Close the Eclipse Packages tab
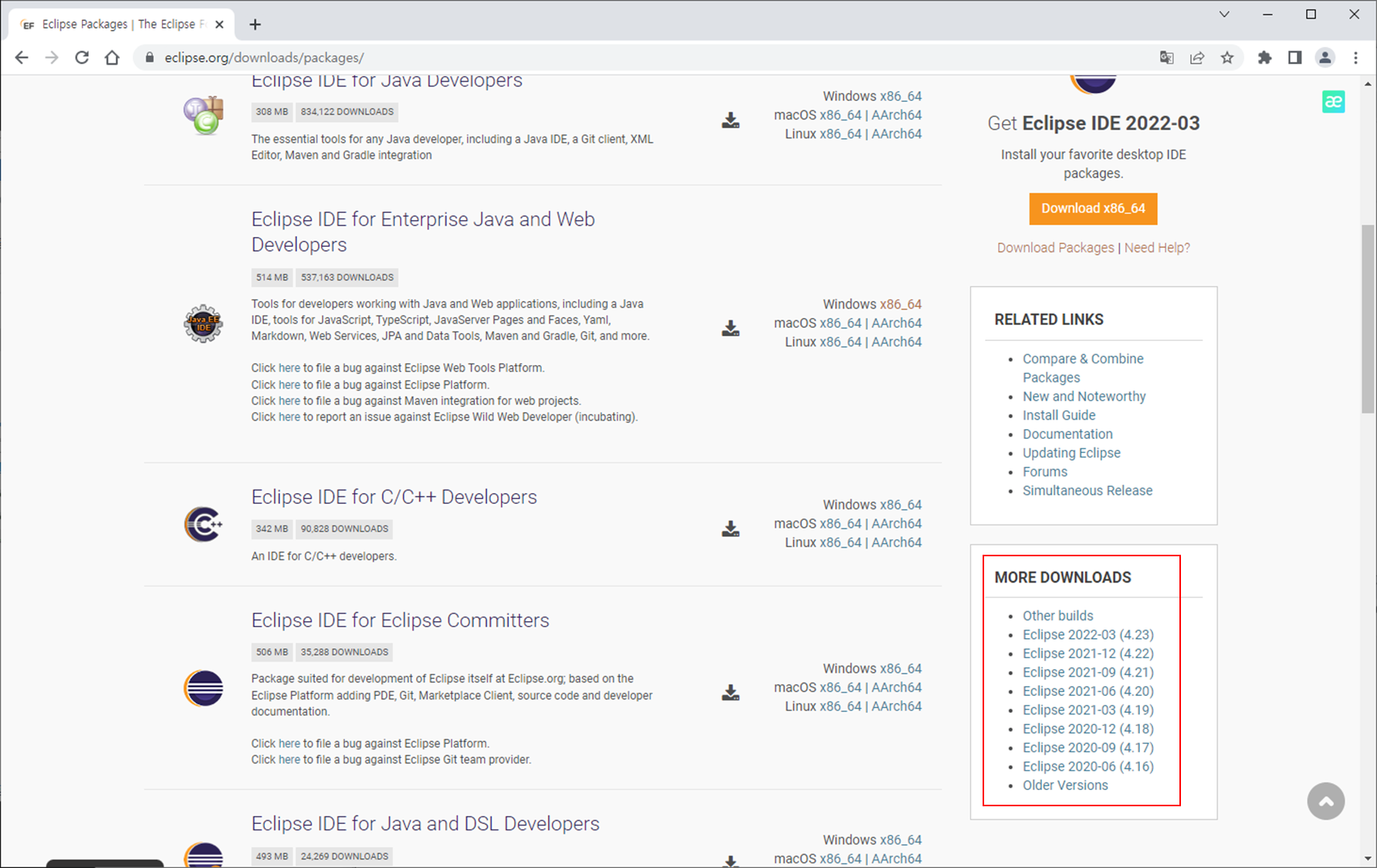The width and height of the screenshot is (1377, 868). pyautogui.click(x=219, y=25)
